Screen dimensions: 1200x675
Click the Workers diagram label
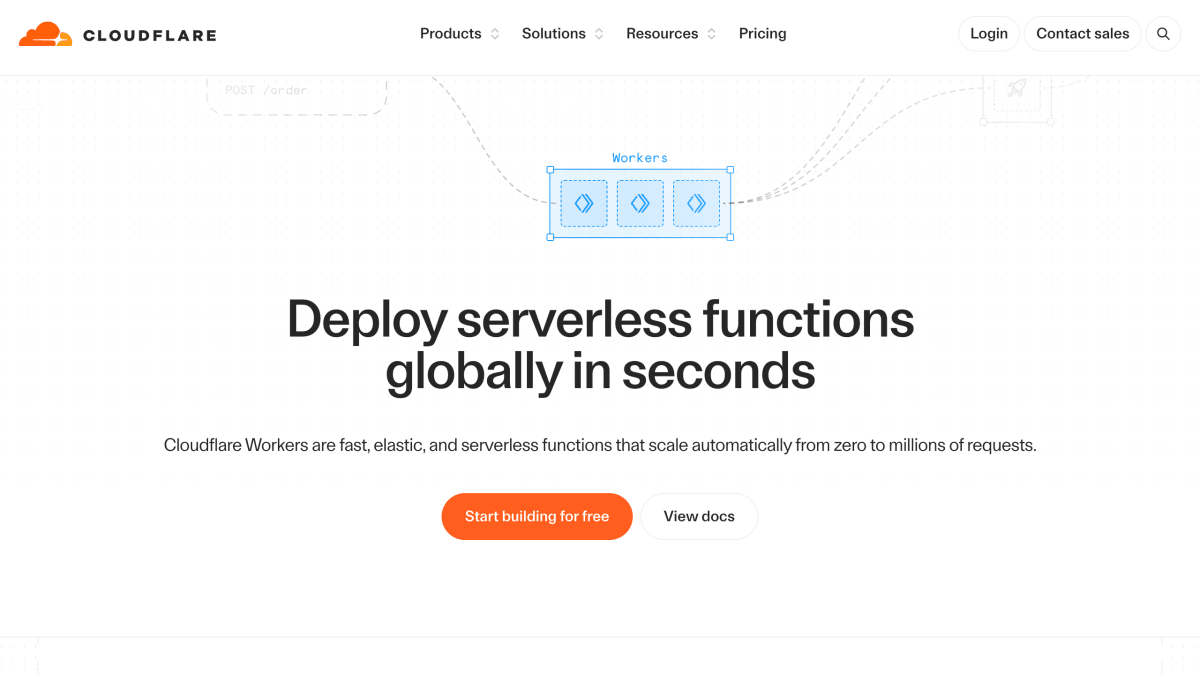[640, 158]
